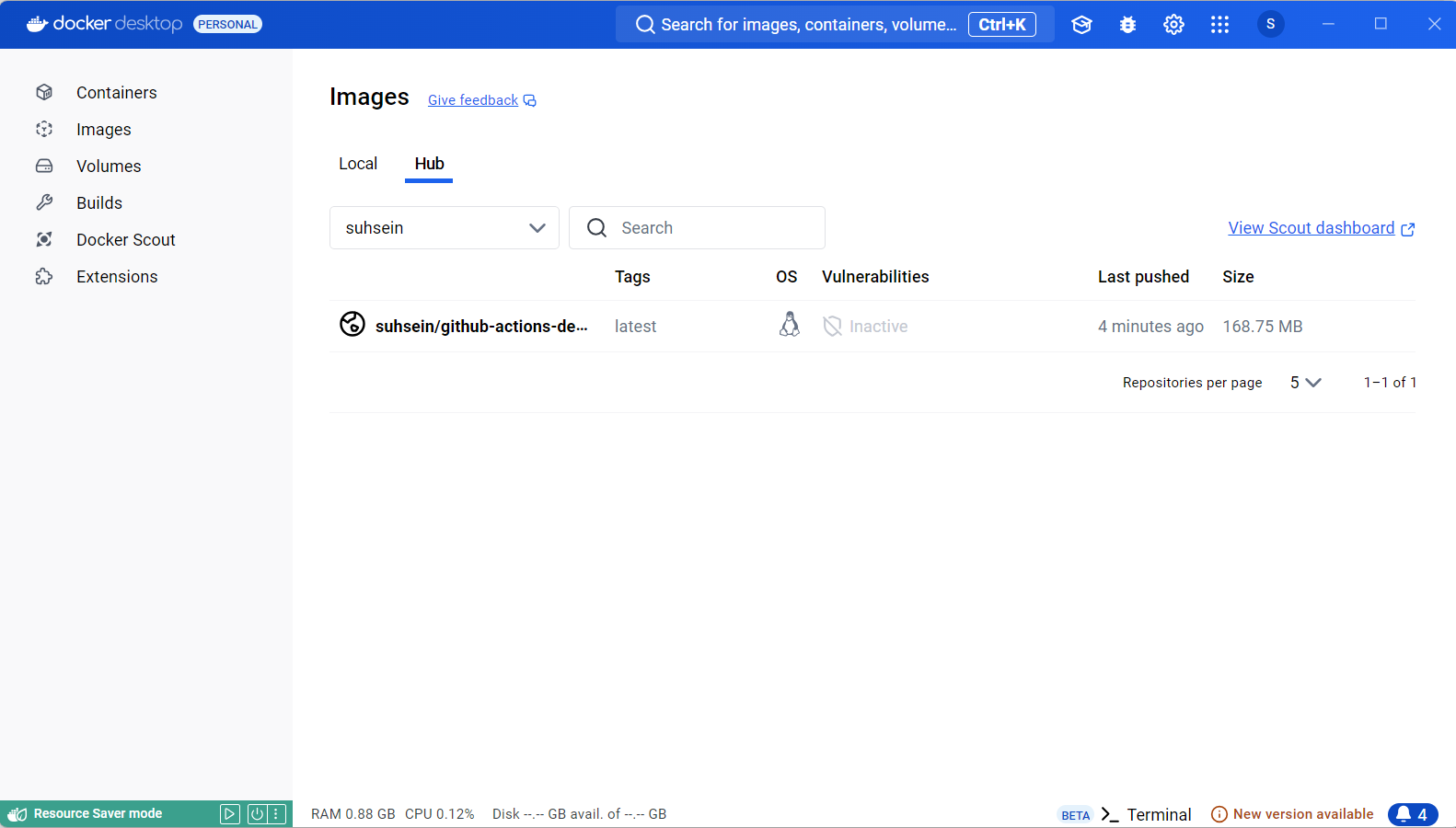Select the Hub tab

click(429, 164)
